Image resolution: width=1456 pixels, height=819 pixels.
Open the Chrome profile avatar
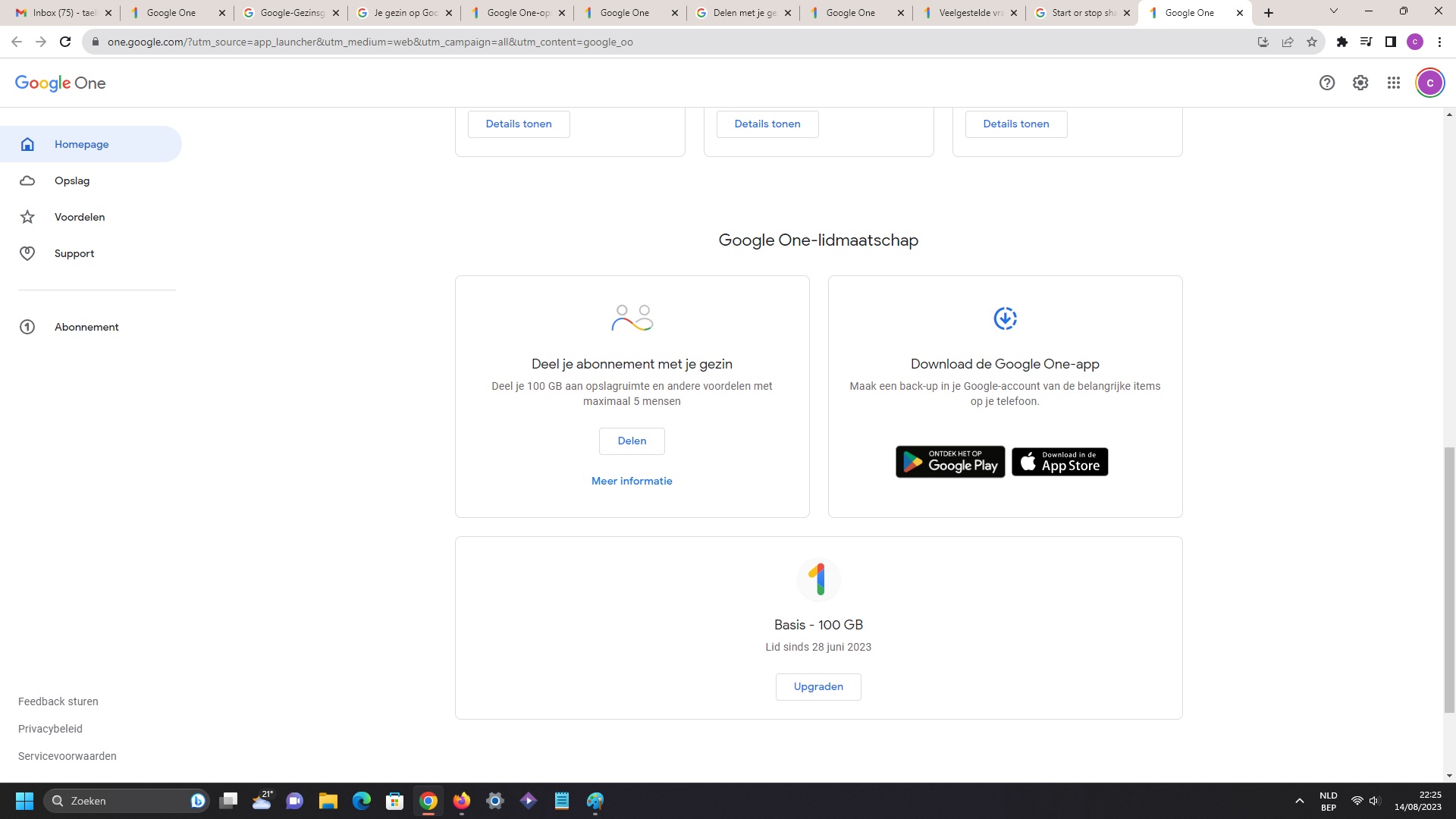point(1415,42)
